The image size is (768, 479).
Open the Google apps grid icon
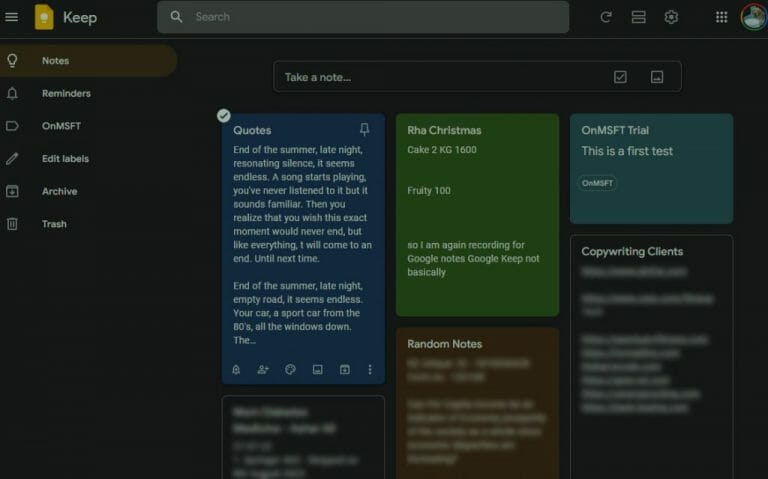pos(721,17)
